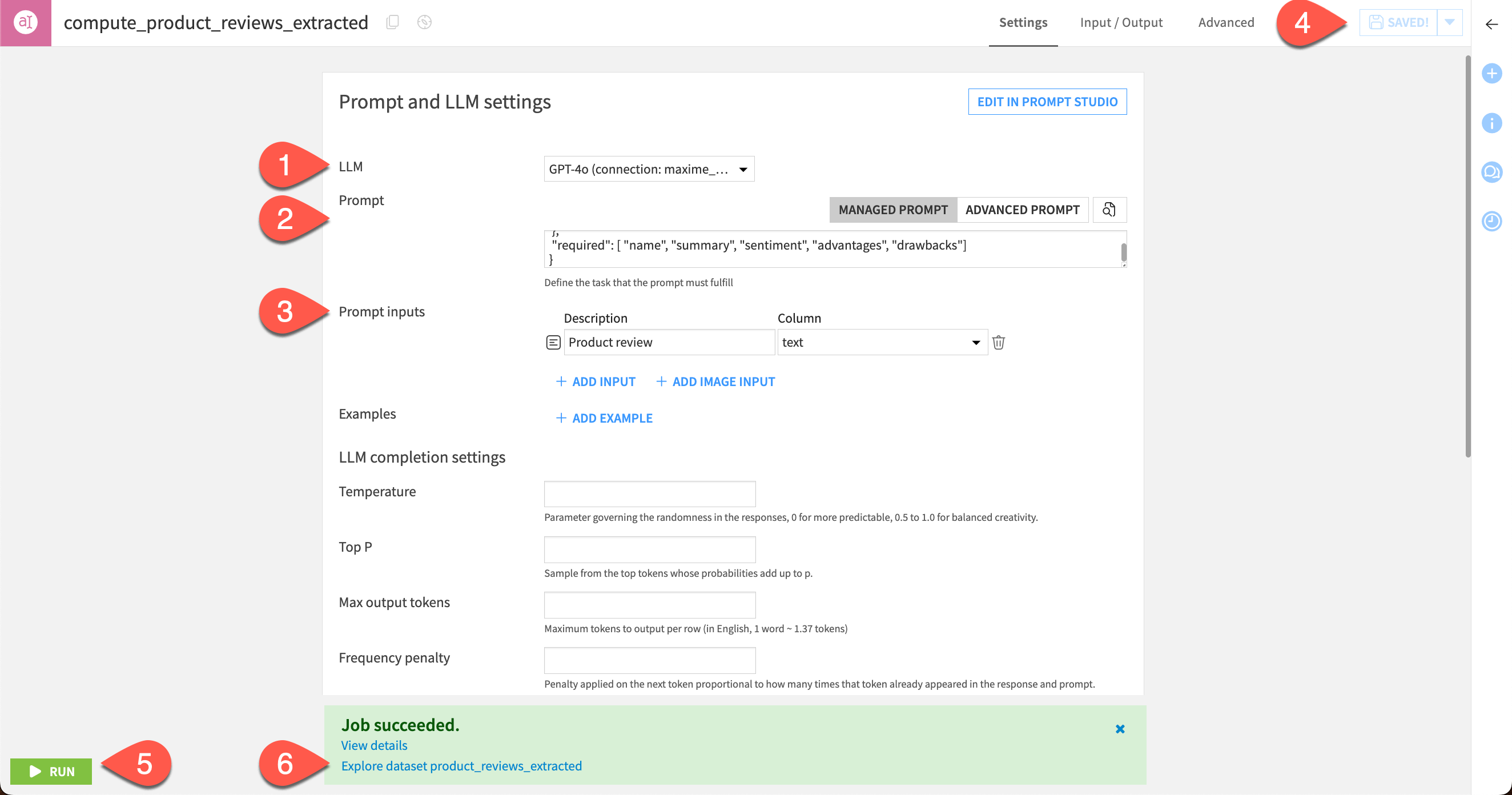
Task: Expand the arrow next to Saved button
Action: pyautogui.click(x=1449, y=22)
